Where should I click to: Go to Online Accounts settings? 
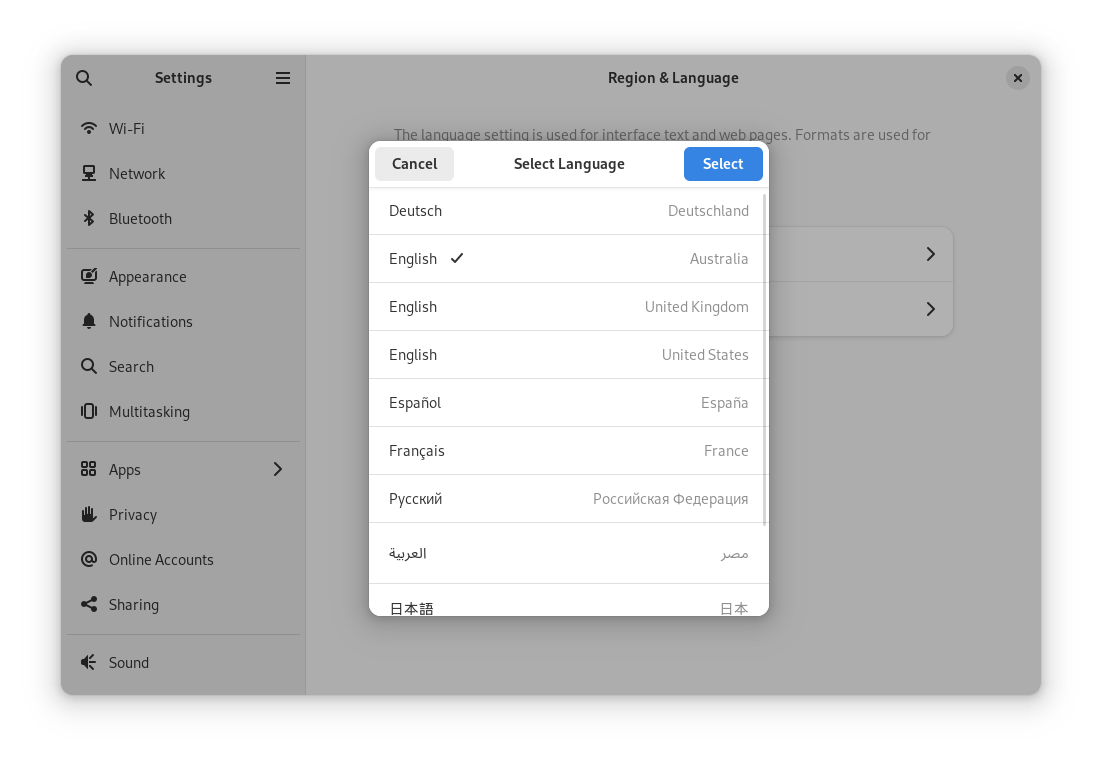(161, 560)
